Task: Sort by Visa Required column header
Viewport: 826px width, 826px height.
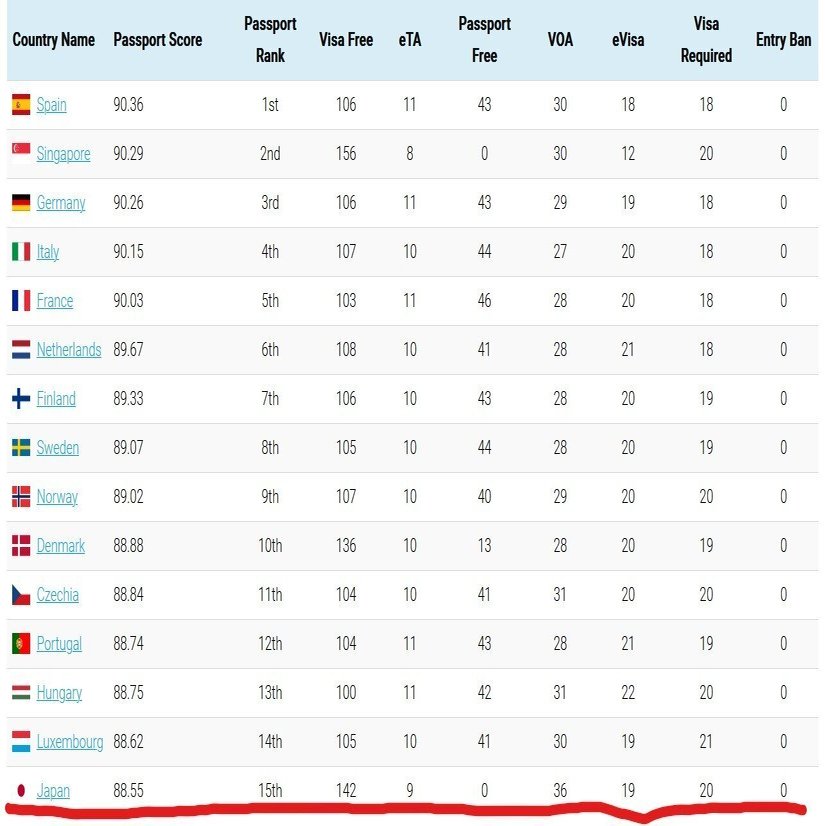Action: click(706, 40)
